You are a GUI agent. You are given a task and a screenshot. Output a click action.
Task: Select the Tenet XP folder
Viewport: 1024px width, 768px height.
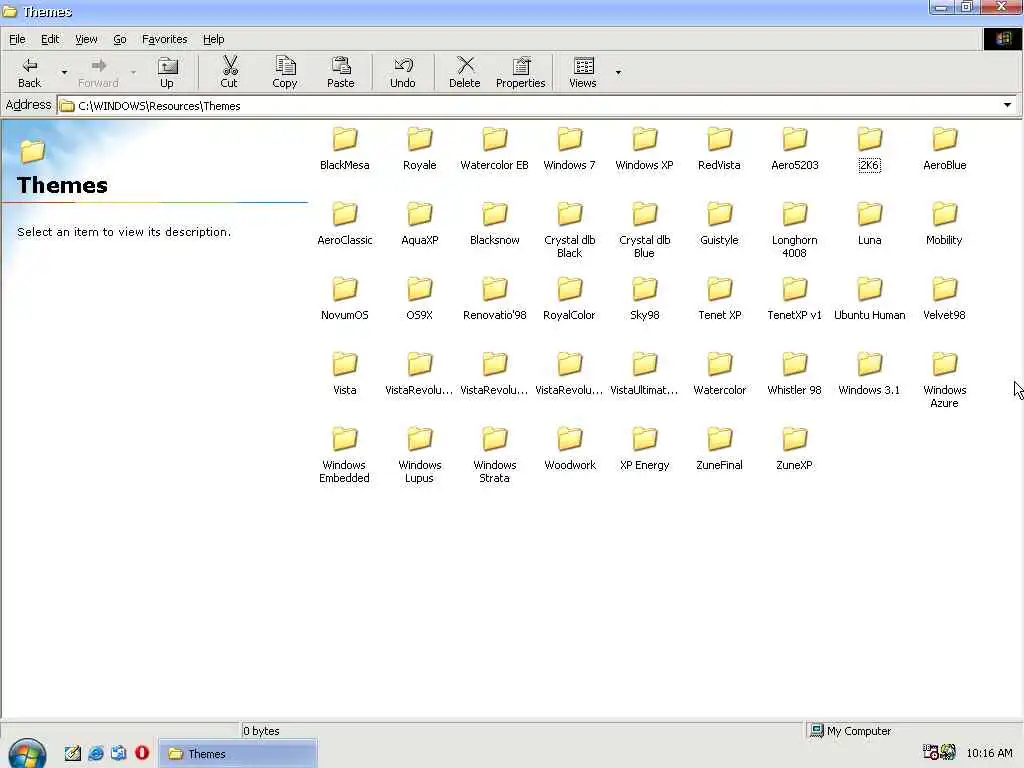coord(719,300)
